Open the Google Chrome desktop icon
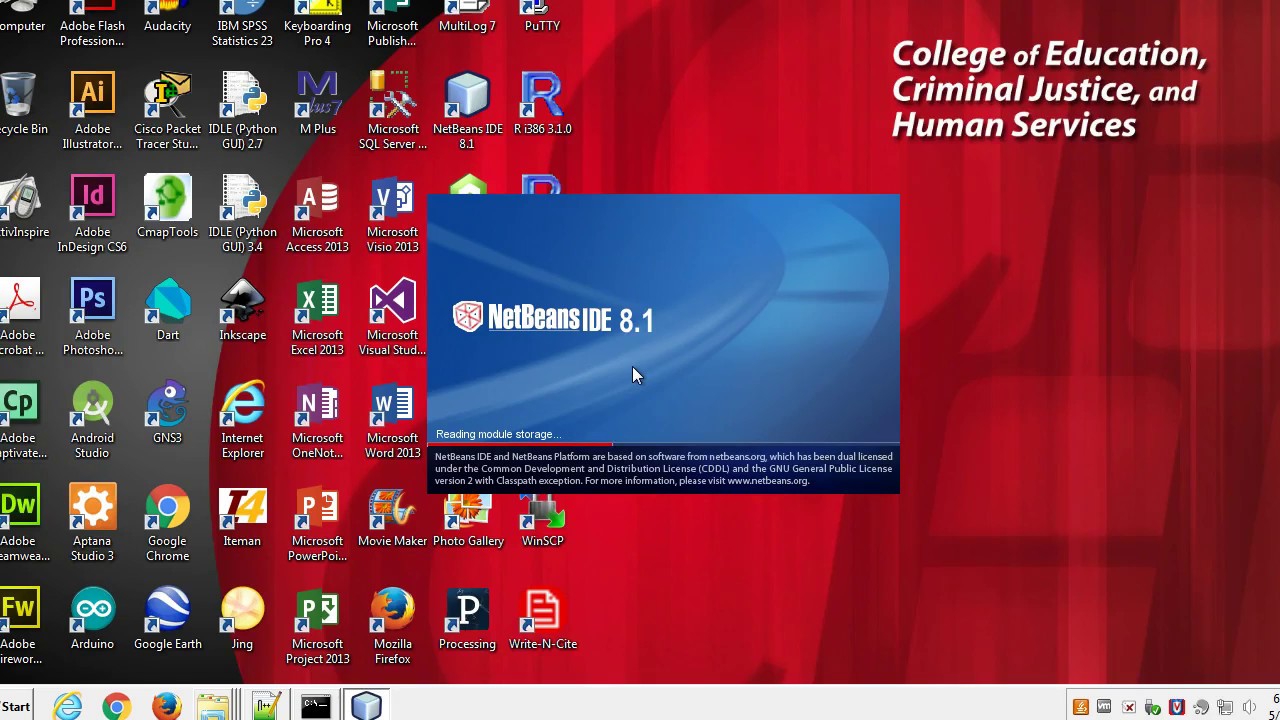This screenshot has height=720, width=1280. click(x=167, y=522)
